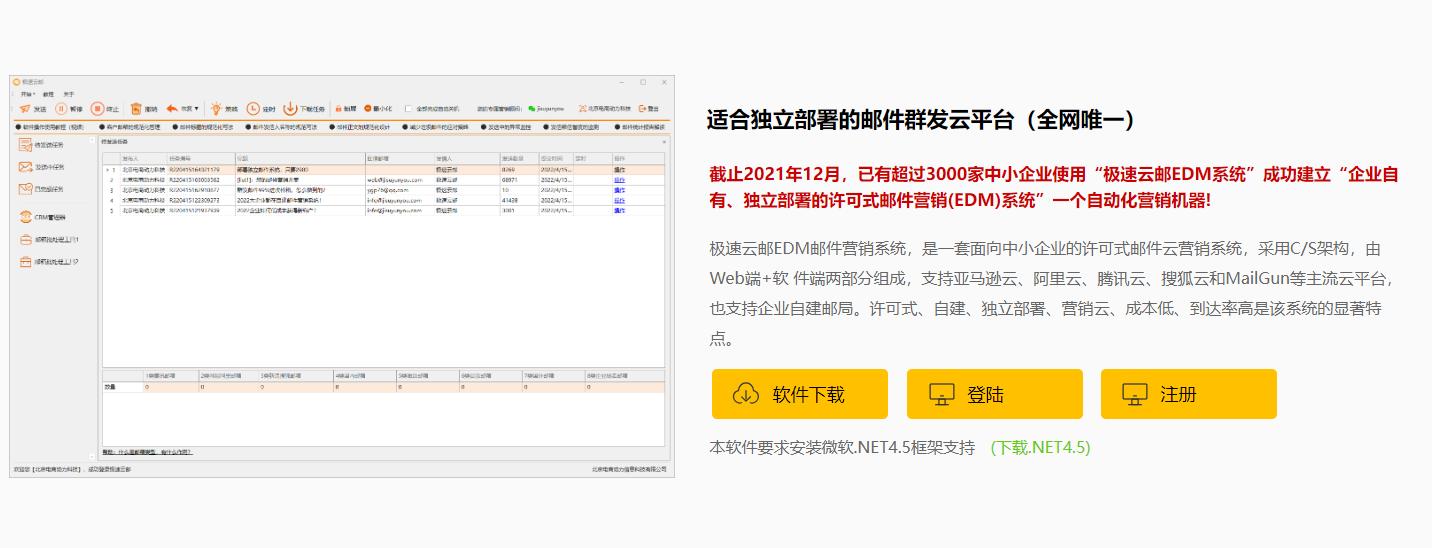Click the lightbulb toolbar icon
The image size is (1432, 548).
coord(216,108)
